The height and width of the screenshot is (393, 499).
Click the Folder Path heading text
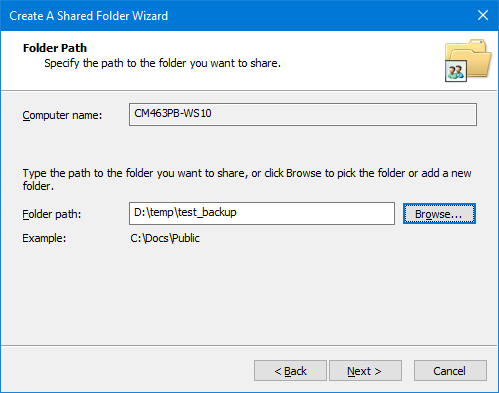pyautogui.click(x=55, y=48)
